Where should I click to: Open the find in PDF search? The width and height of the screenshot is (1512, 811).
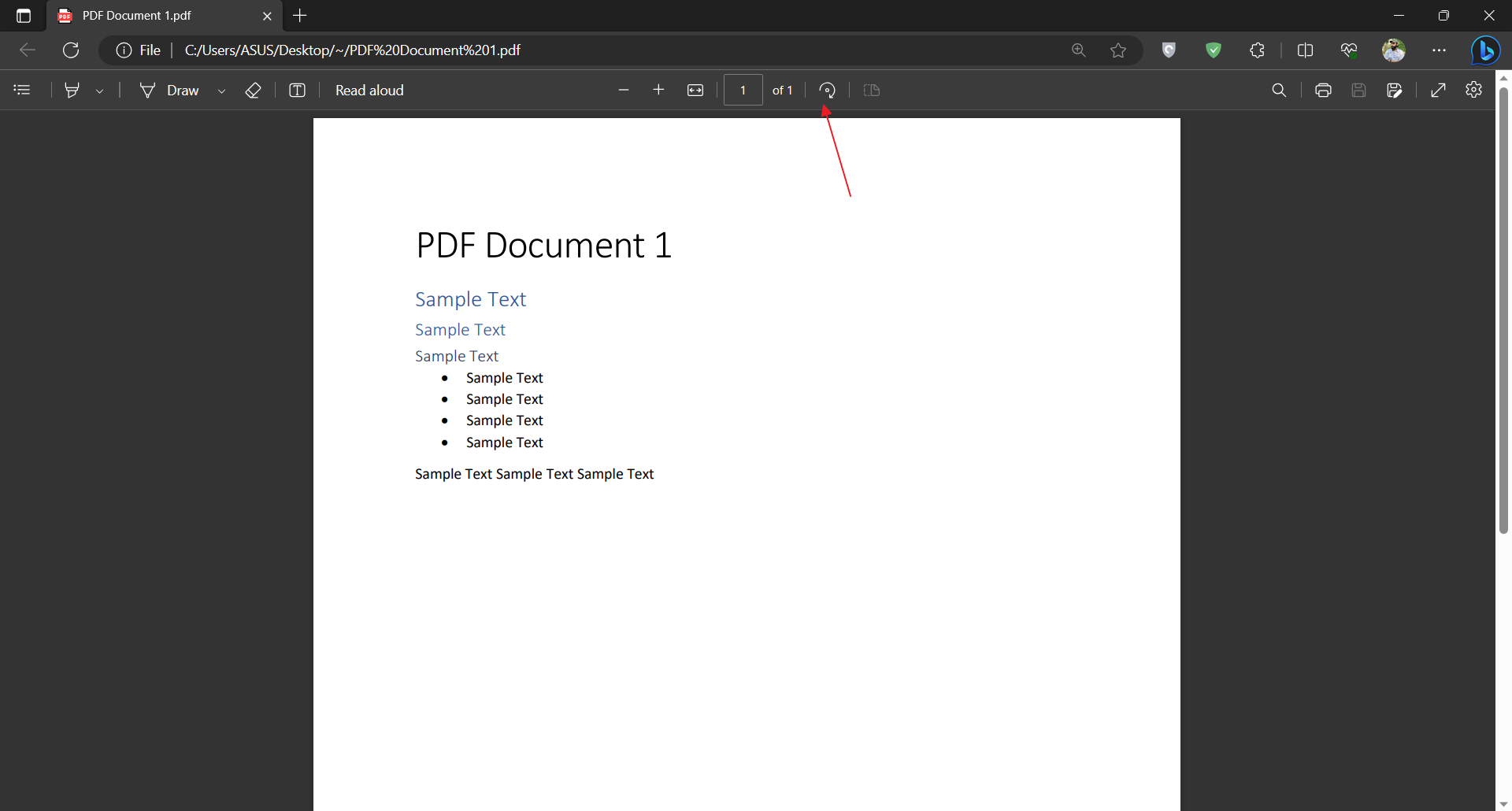[1279, 91]
